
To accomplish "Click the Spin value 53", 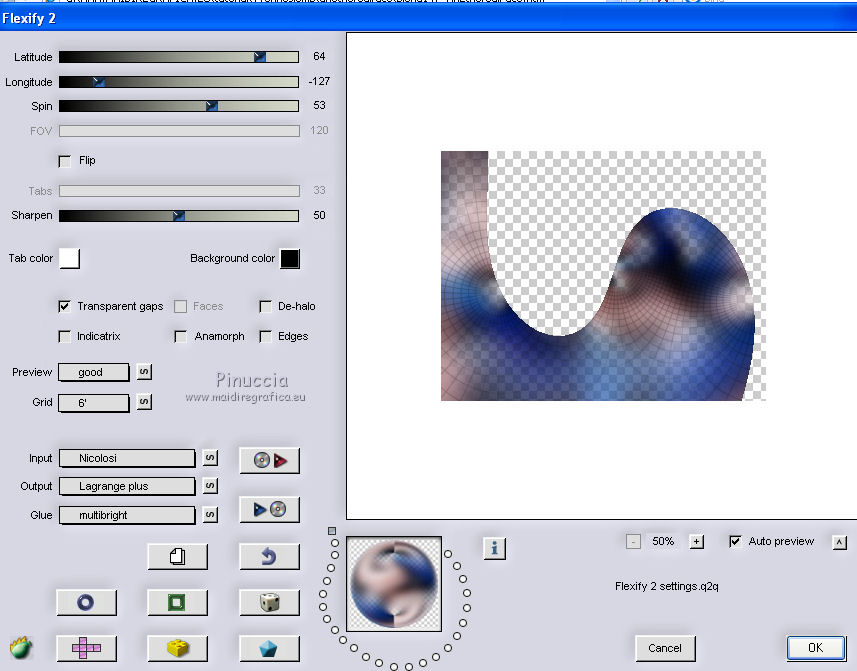I will pyautogui.click(x=319, y=105).
